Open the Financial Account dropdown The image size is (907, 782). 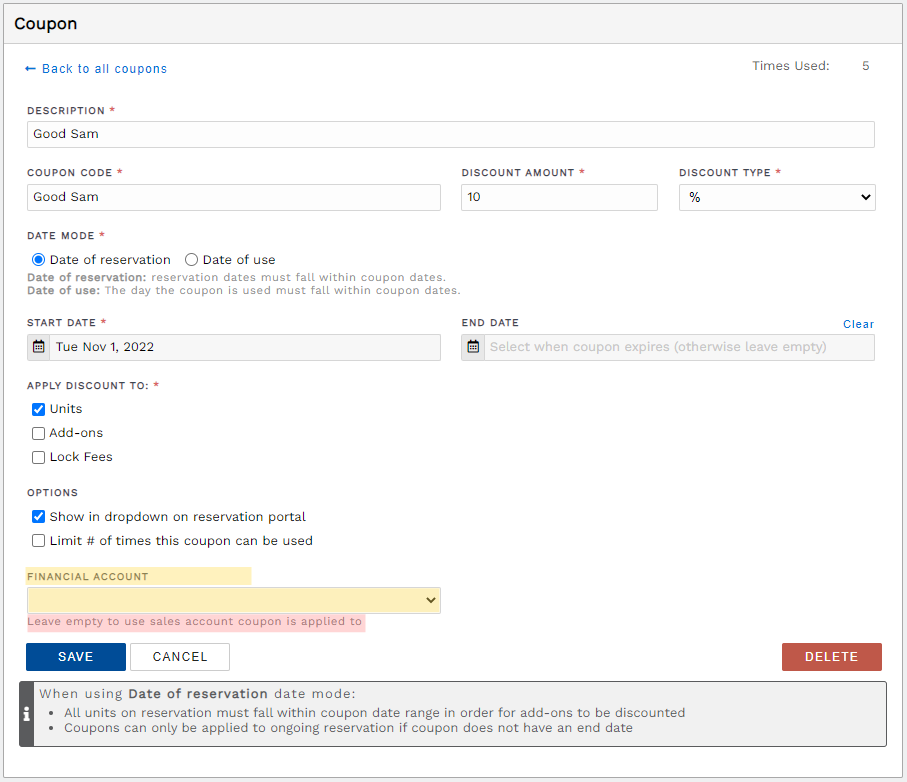coord(233,600)
